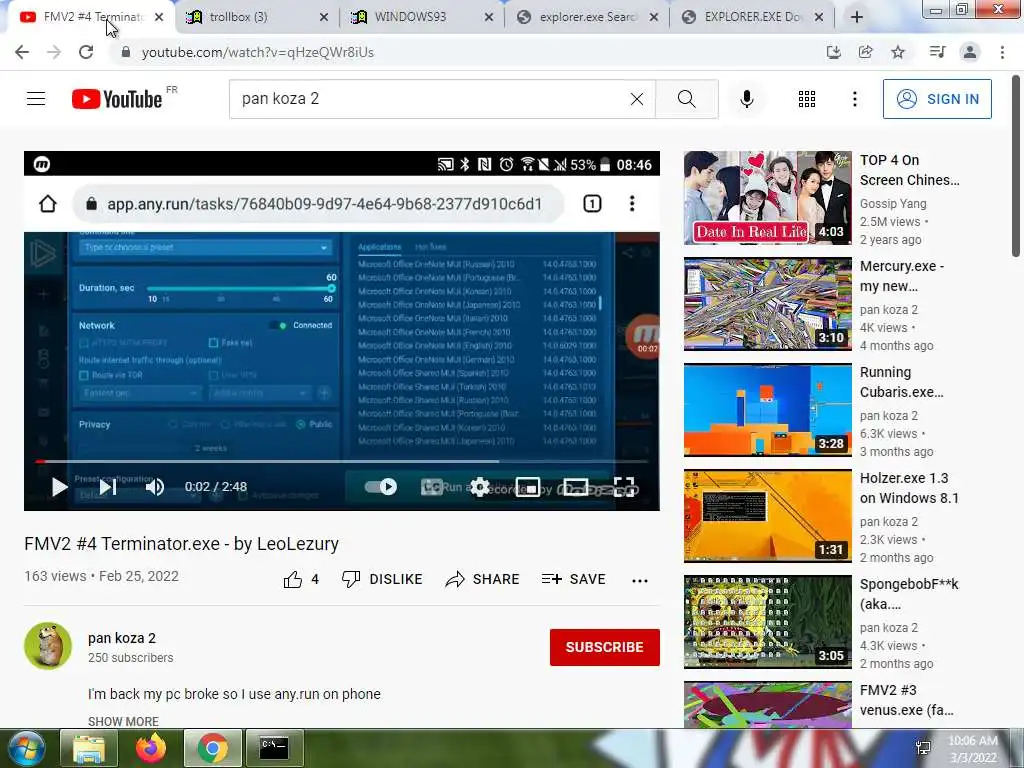Open Chrome profile avatar icon
1024x768 pixels.
[x=970, y=52]
